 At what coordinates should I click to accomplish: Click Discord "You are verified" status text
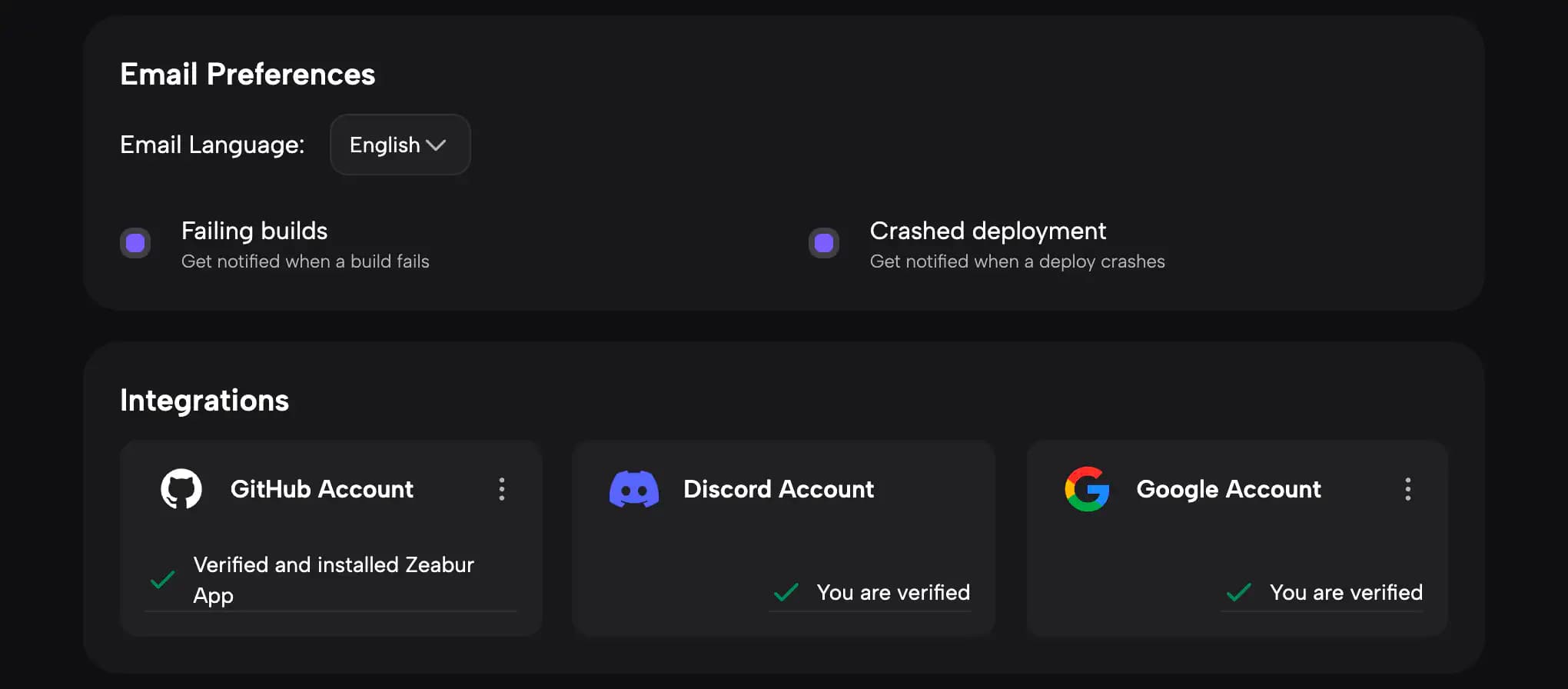coord(892,592)
